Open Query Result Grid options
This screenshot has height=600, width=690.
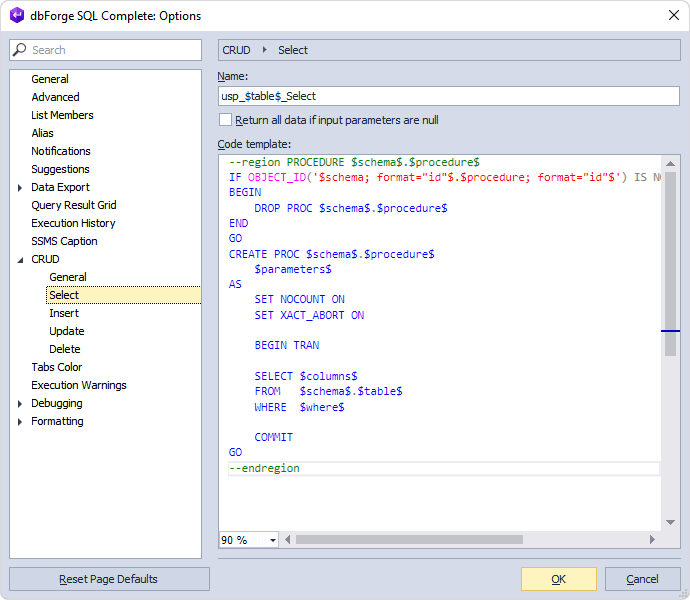click(73, 206)
